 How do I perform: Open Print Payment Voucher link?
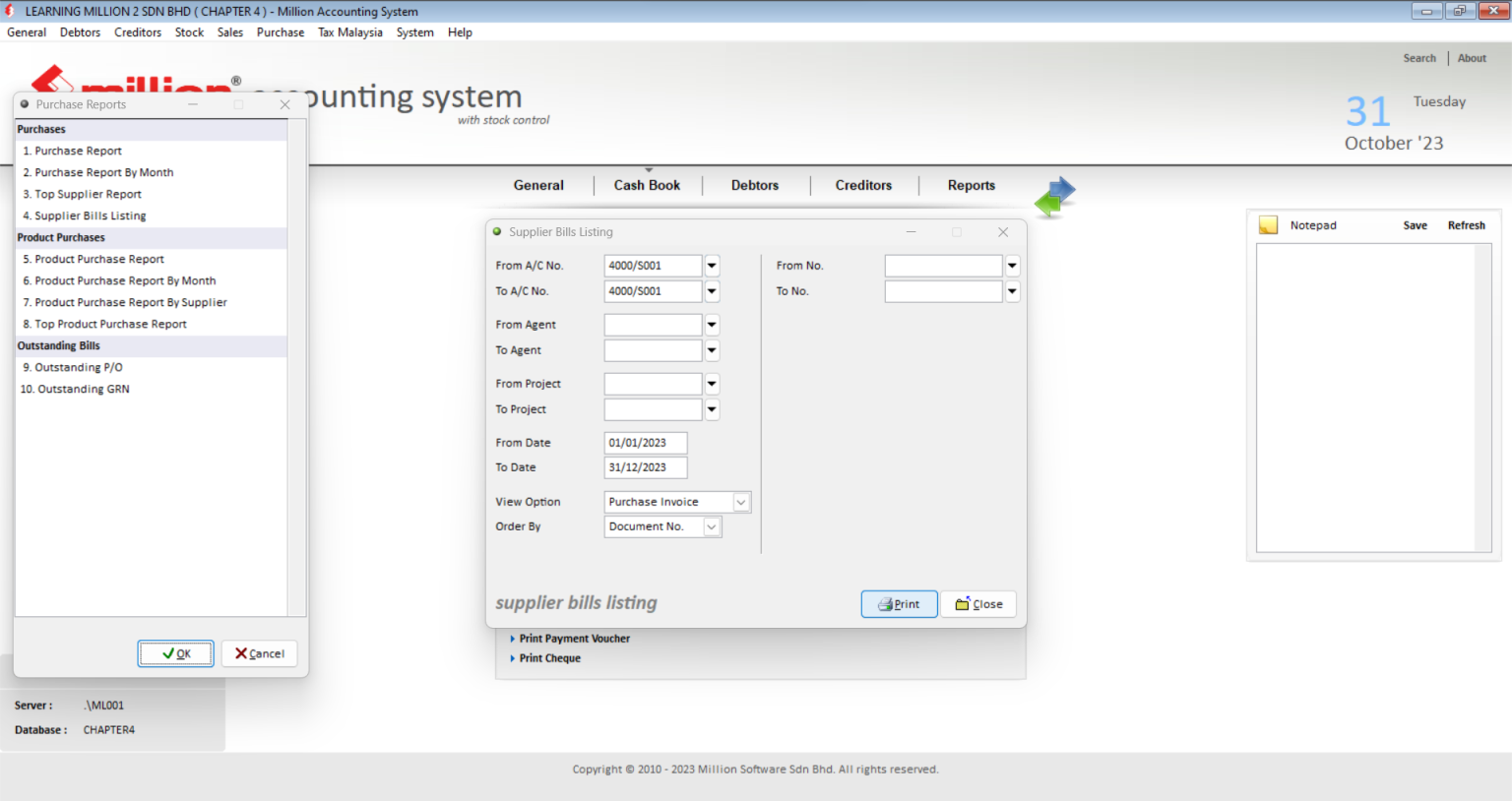(x=574, y=639)
